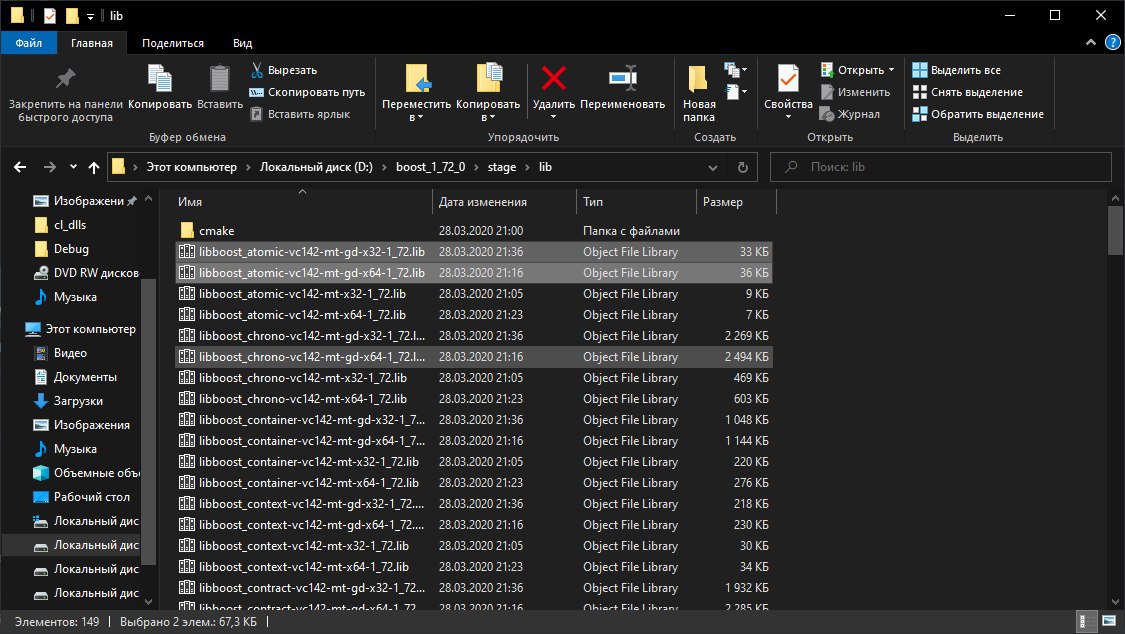Switch to Поделиться ribbon tab
1125x634 pixels.
[173, 43]
